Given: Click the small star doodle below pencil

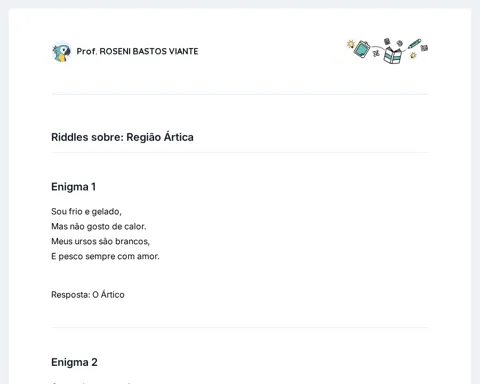Looking at the screenshot, I should [x=413, y=55].
